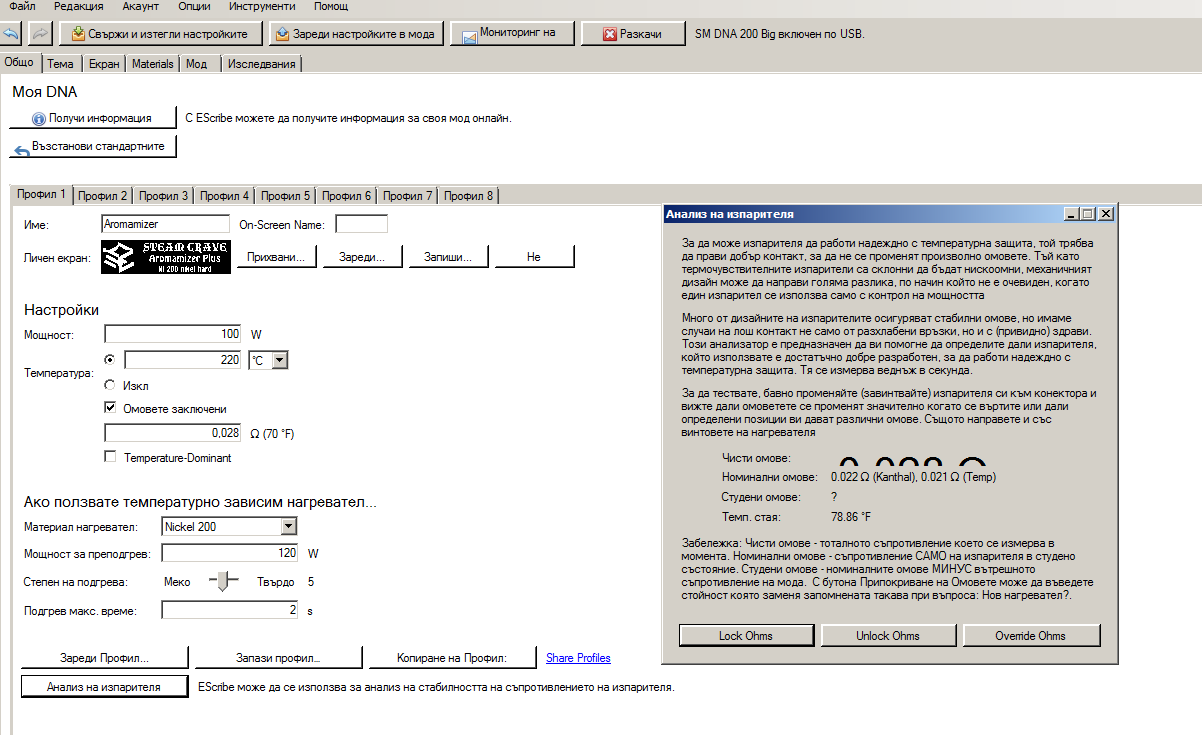
Task: Open the °C temperature unit dropdown
Action: pyautogui.click(x=279, y=360)
